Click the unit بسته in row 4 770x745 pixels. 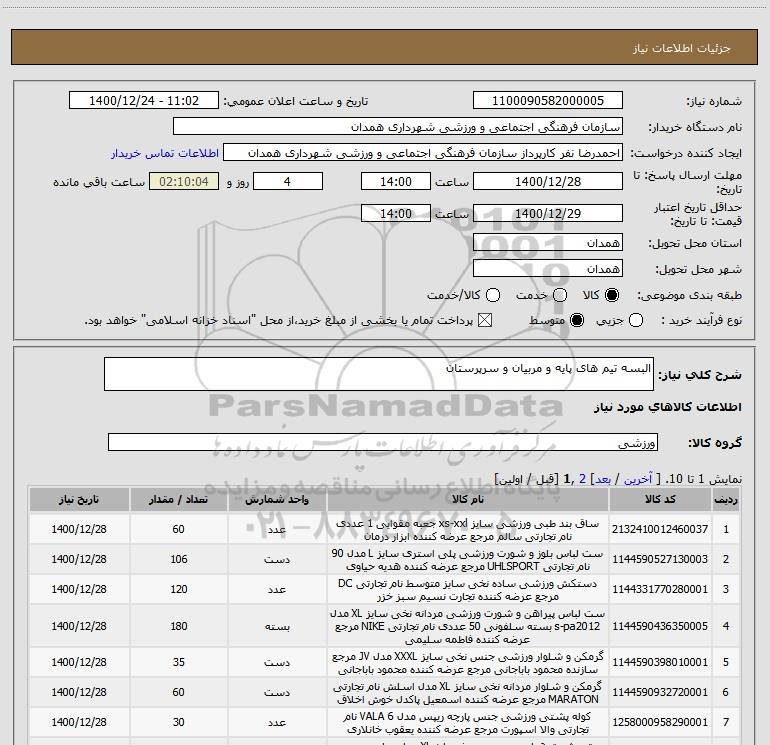[x=277, y=626]
